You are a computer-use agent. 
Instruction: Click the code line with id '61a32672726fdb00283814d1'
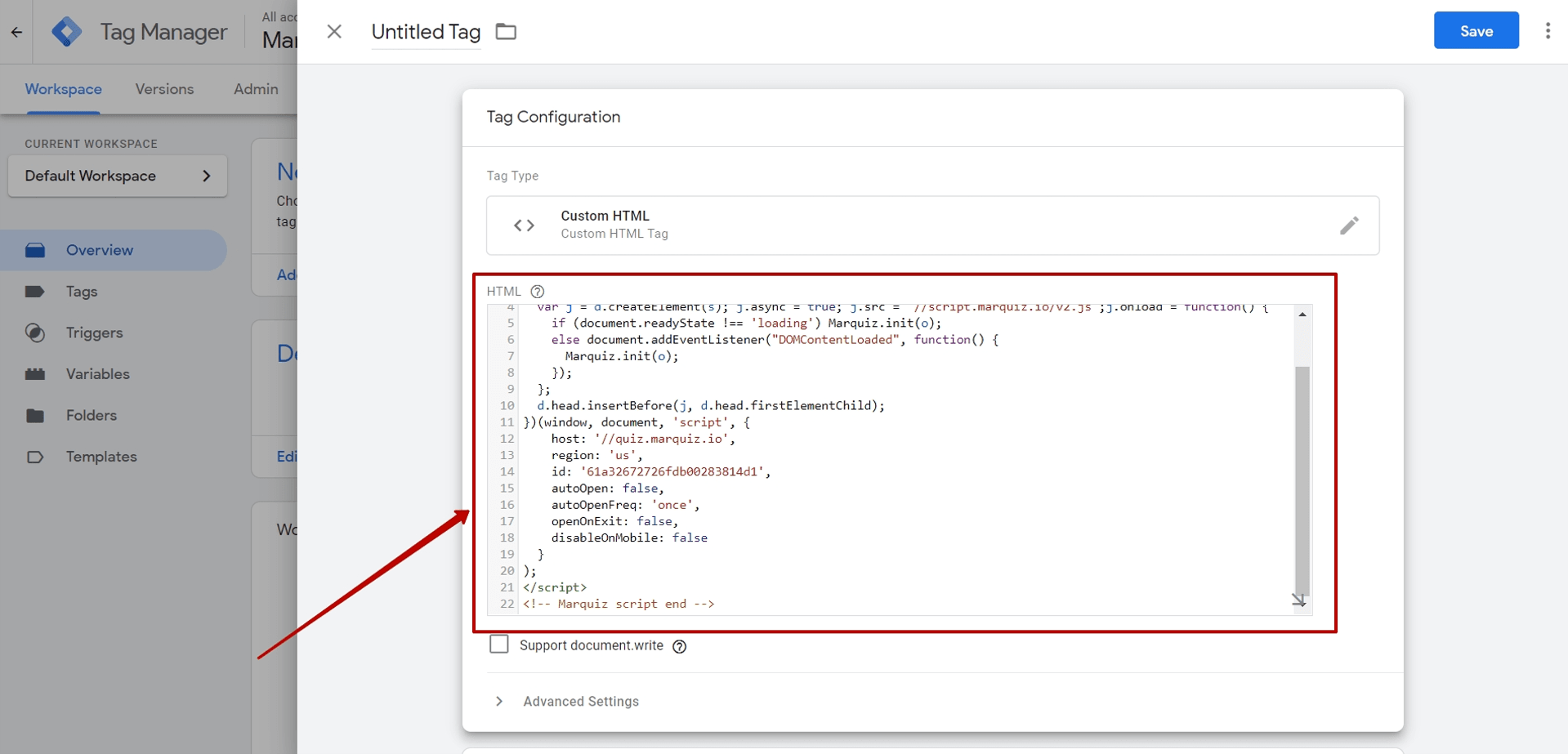(x=661, y=471)
